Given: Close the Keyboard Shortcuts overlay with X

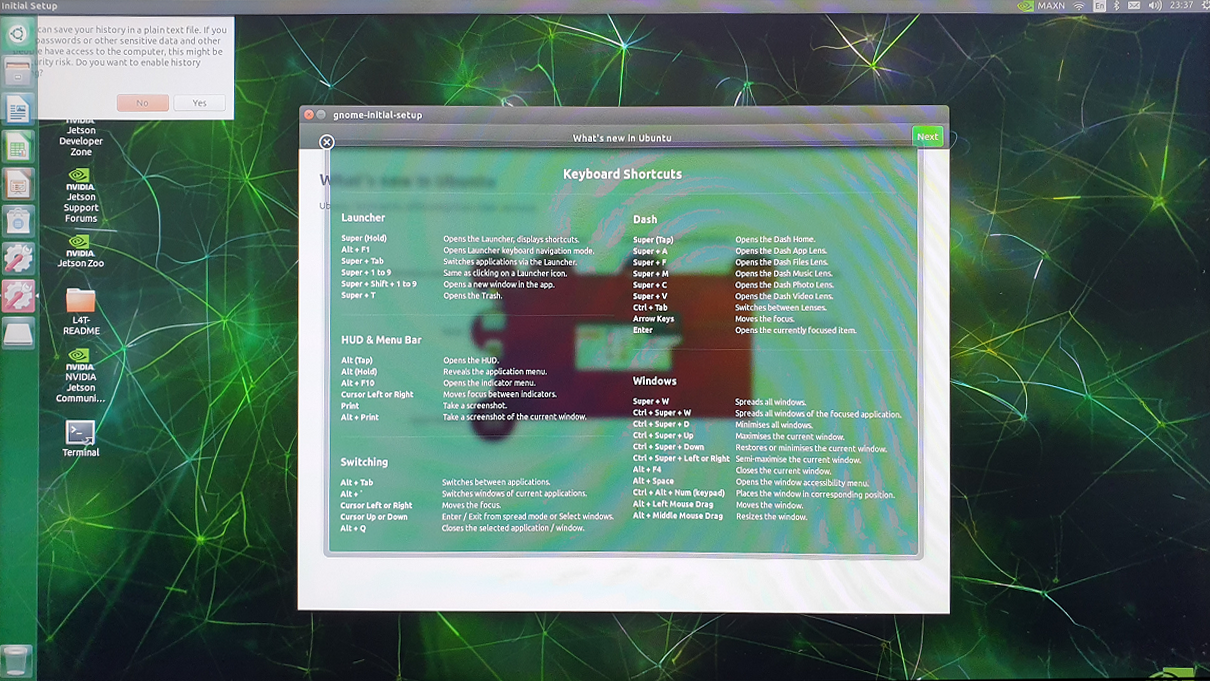Looking at the screenshot, I should coord(326,142).
